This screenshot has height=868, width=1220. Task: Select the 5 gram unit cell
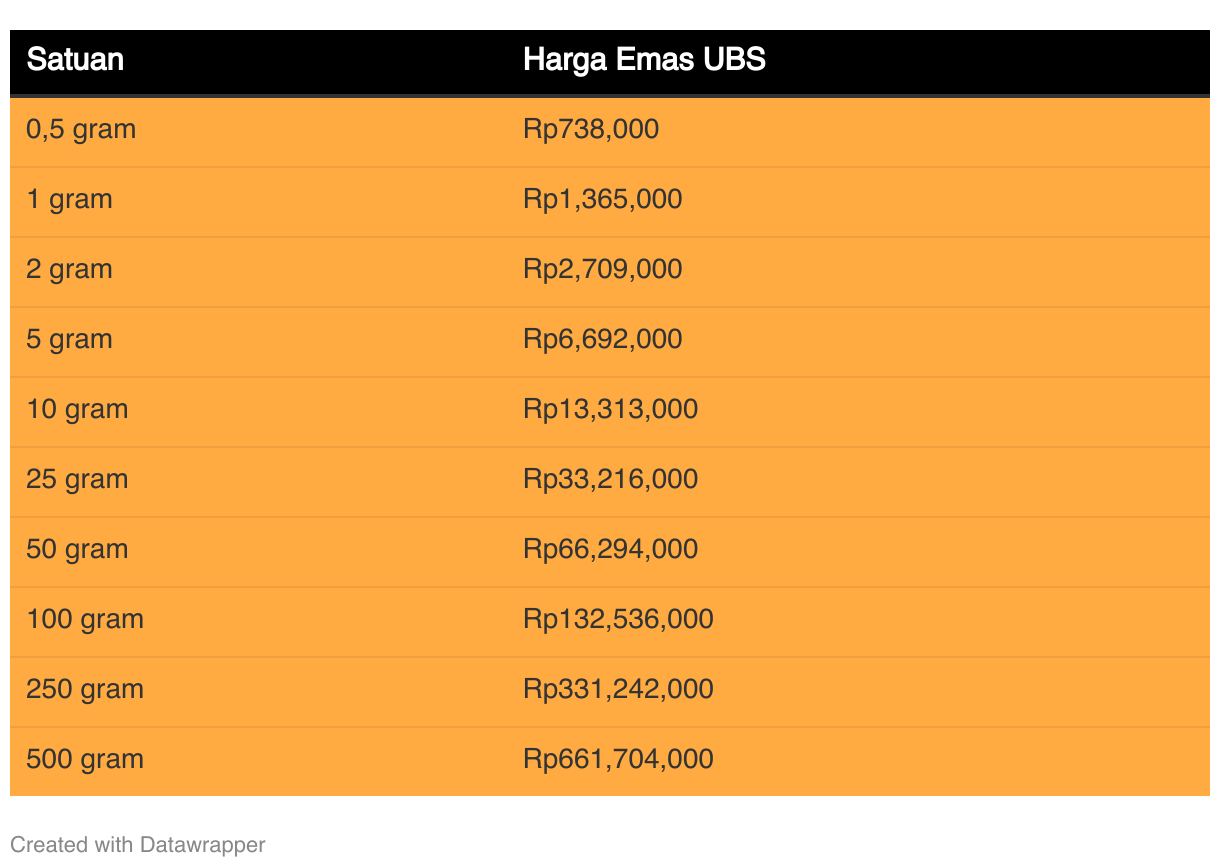coord(69,340)
